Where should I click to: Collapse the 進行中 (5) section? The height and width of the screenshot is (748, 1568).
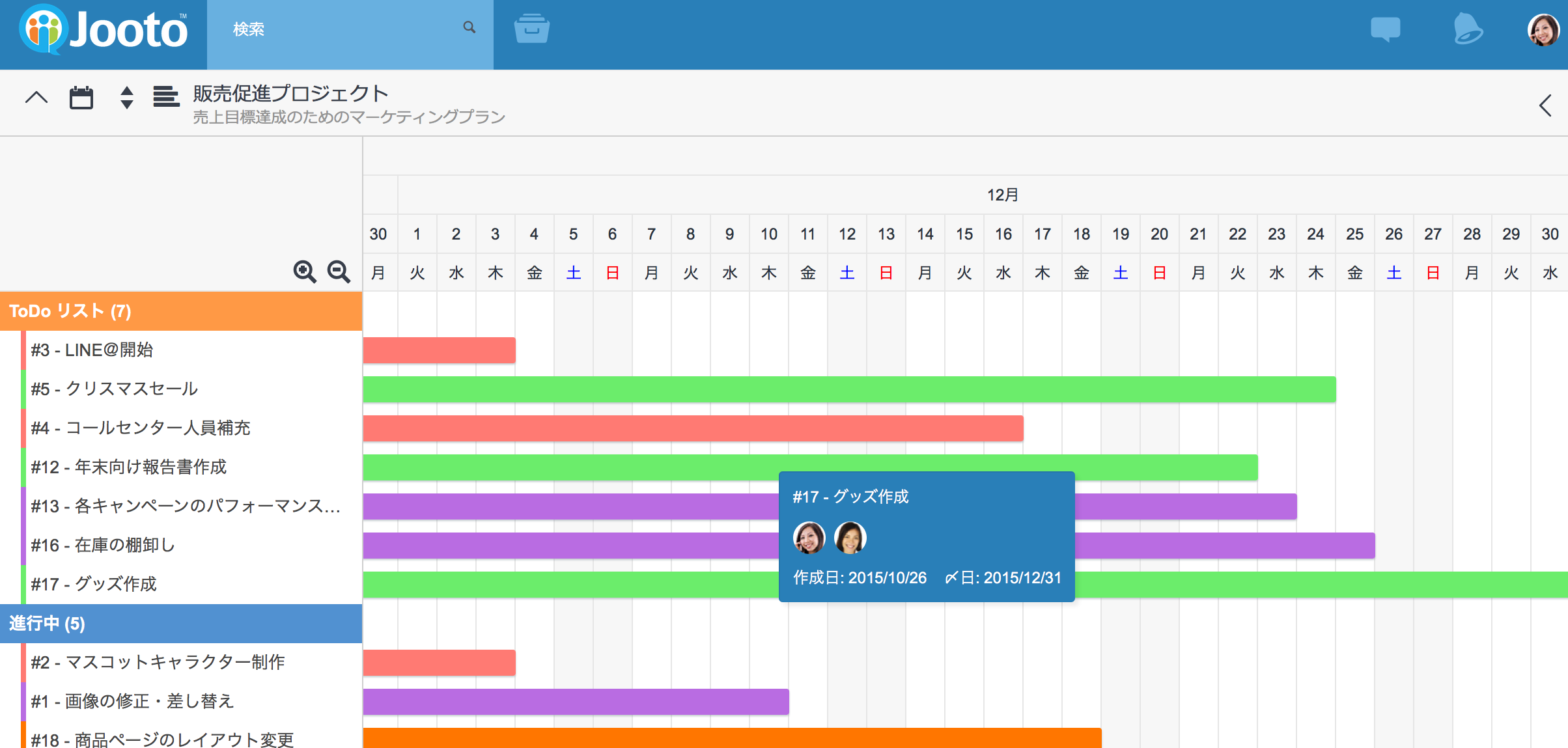[47, 624]
